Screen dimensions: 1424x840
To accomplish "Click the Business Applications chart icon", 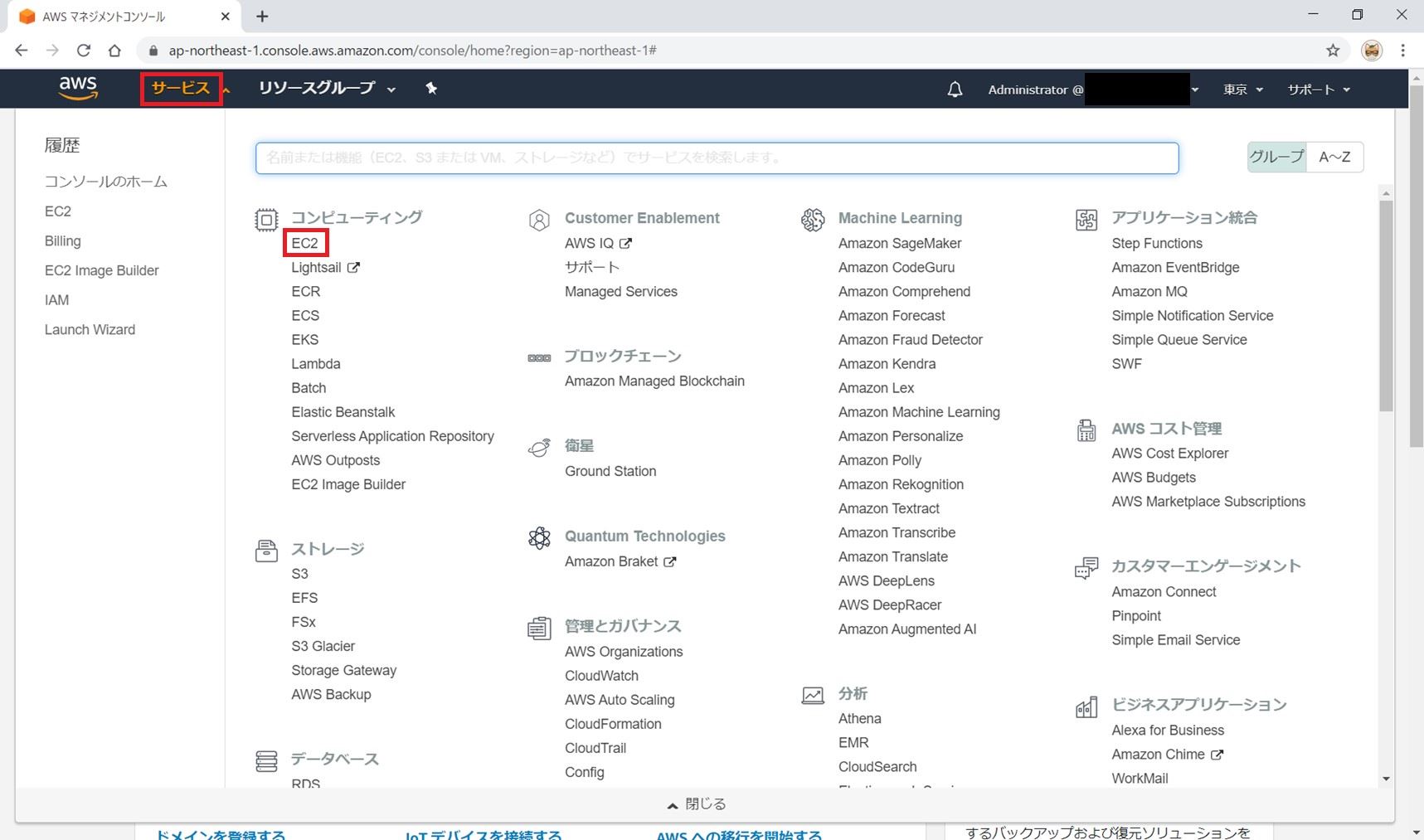I will pyautogui.click(x=1086, y=706).
